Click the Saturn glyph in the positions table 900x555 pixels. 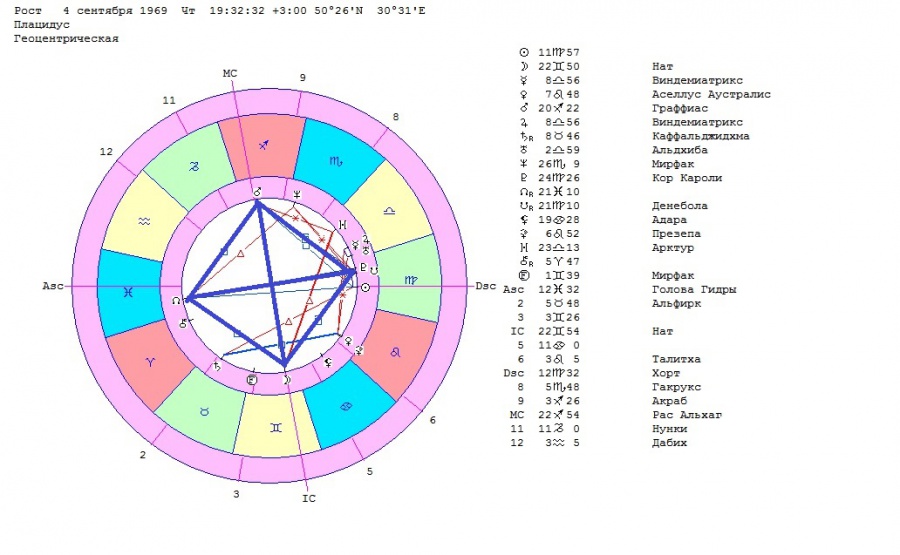(522, 136)
